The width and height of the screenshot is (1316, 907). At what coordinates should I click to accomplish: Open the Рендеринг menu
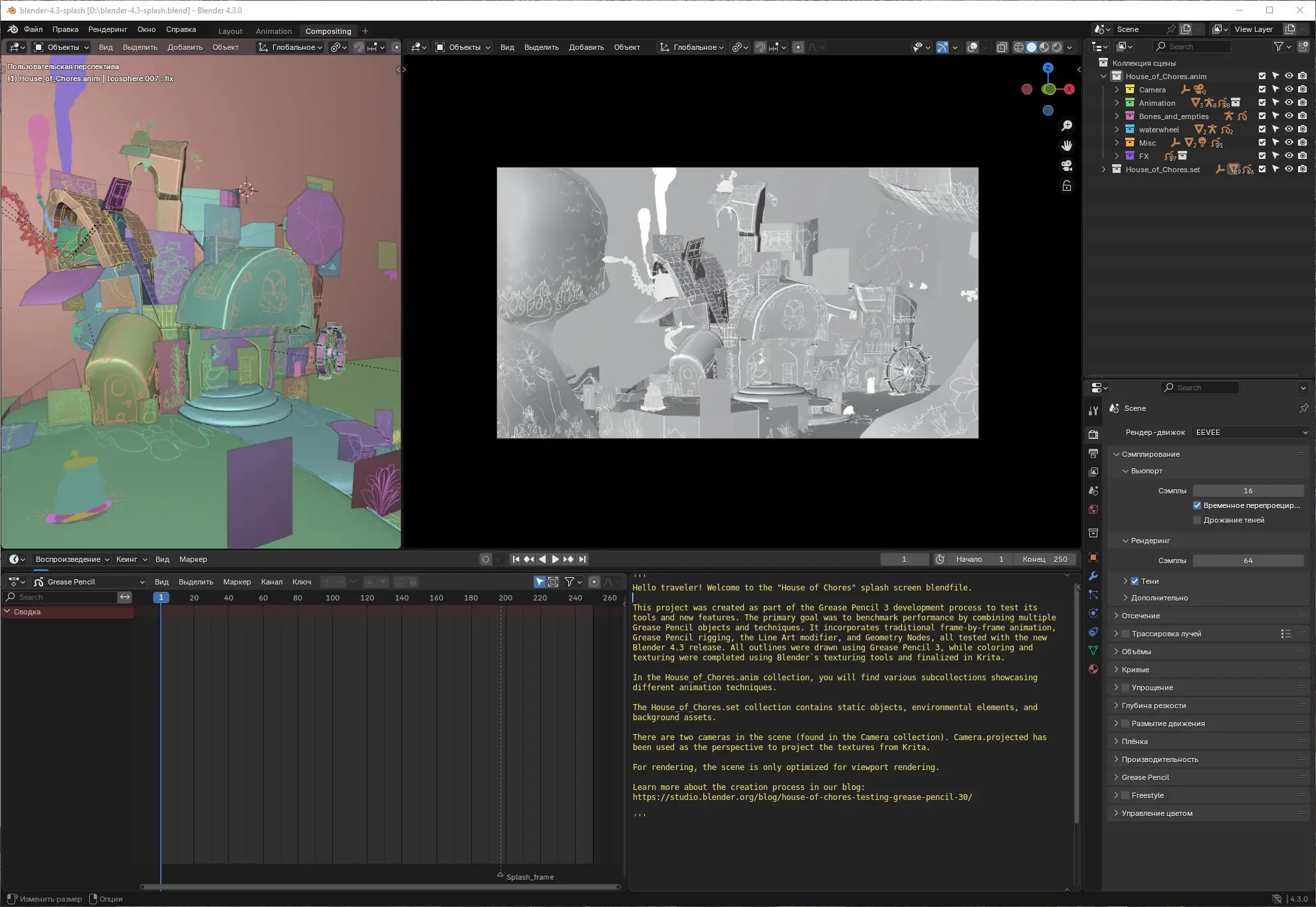[107, 29]
